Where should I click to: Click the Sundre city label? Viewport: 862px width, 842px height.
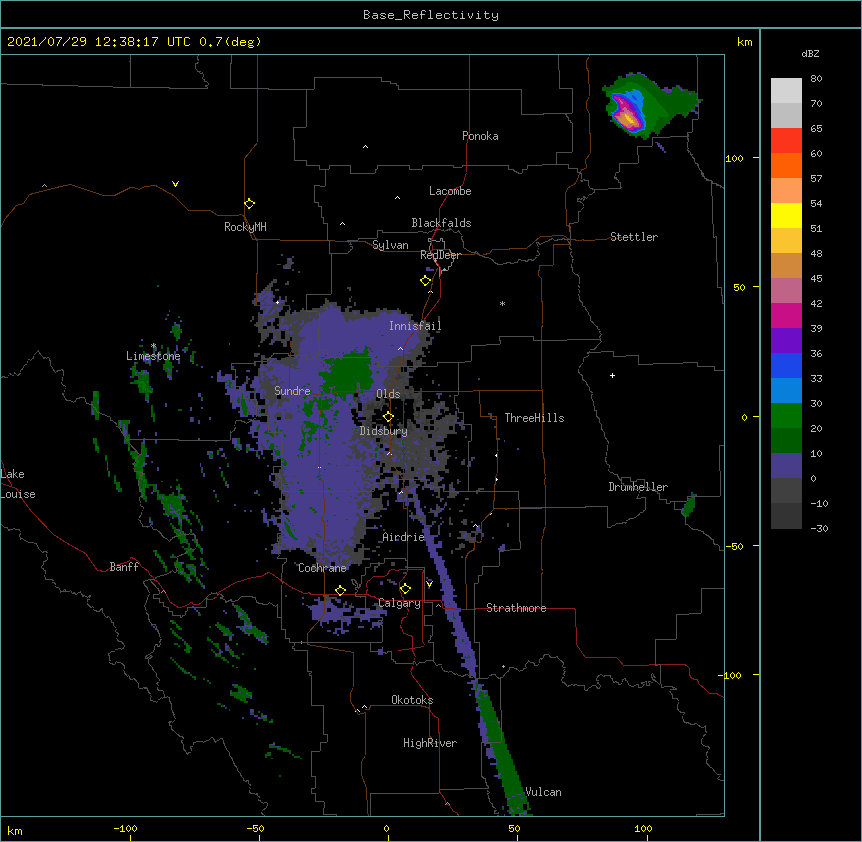point(292,391)
